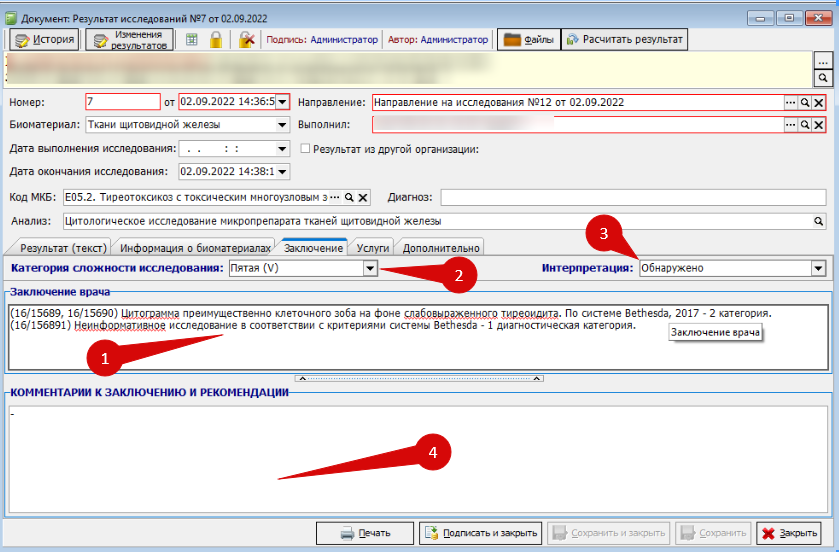Clear the Выполнил field with X icon

pos(819,125)
